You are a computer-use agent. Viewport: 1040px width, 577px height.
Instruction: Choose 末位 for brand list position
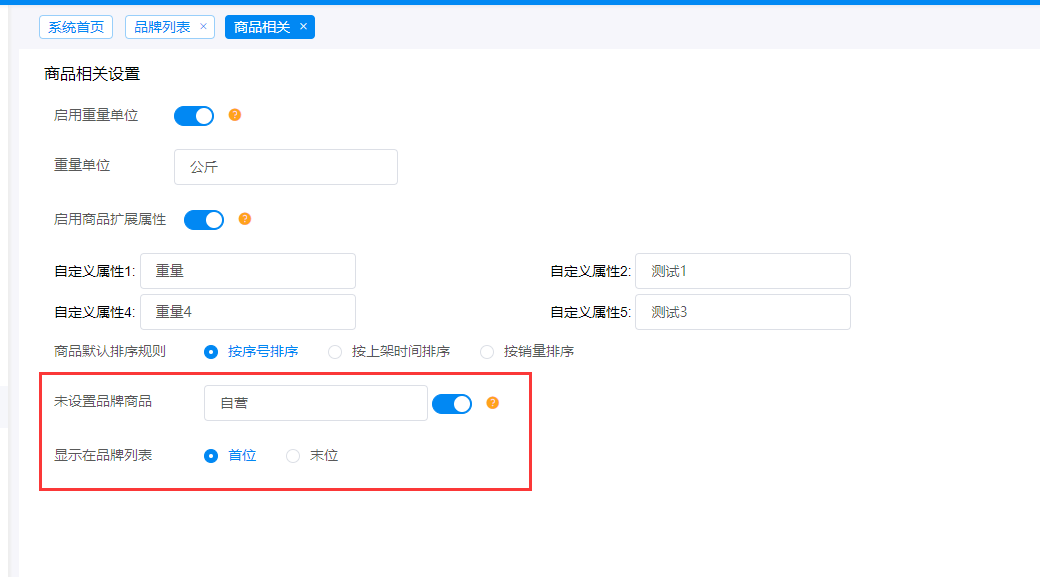(x=293, y=456)
